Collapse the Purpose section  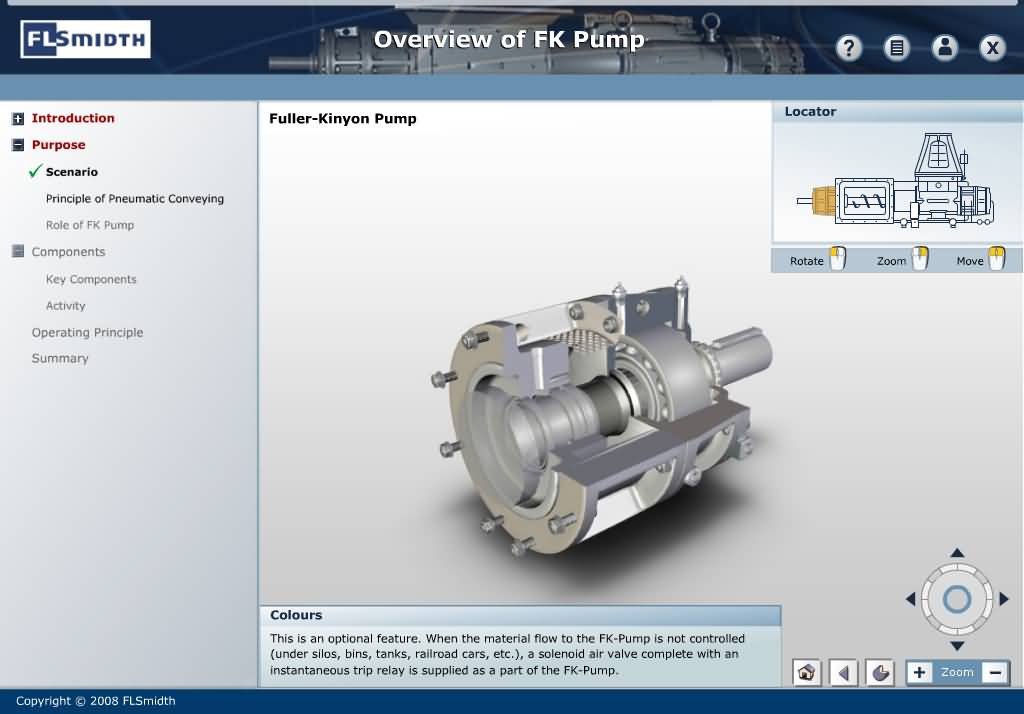(18, 145)
